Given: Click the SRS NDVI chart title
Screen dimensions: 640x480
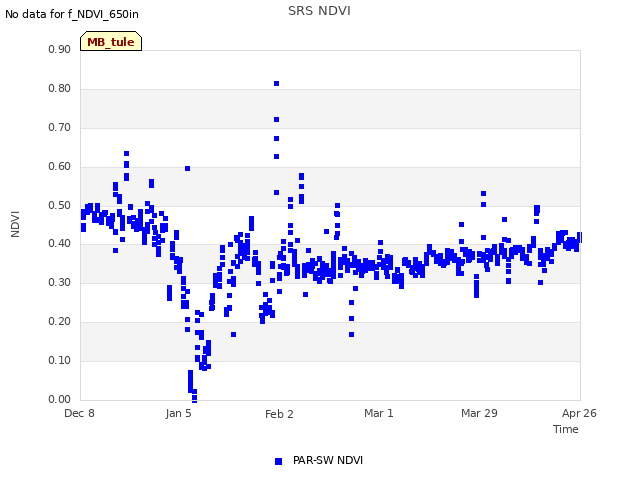Looking at the screenshot, I should click(319, 11).
